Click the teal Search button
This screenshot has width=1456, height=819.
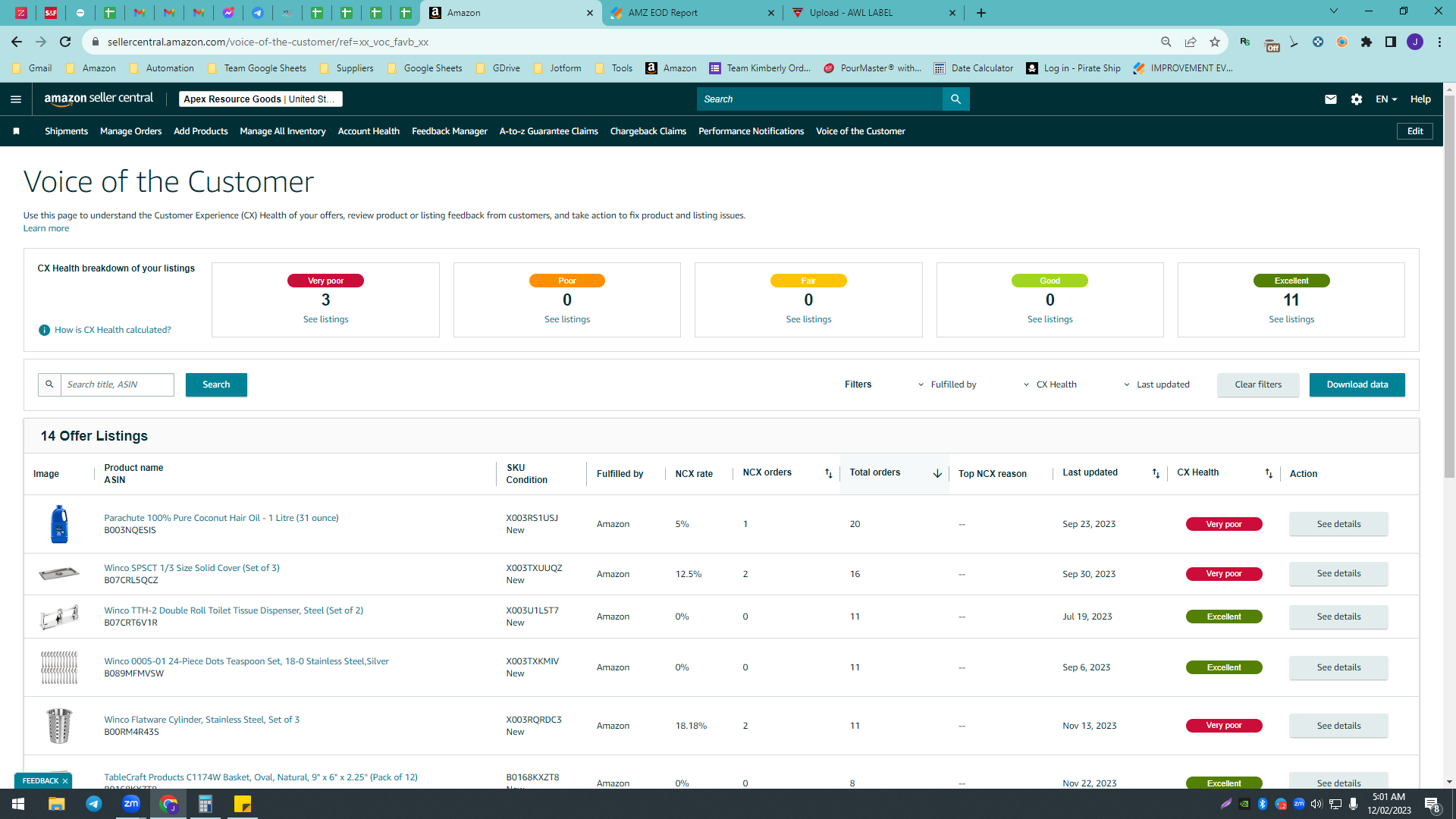pos(216,384)
